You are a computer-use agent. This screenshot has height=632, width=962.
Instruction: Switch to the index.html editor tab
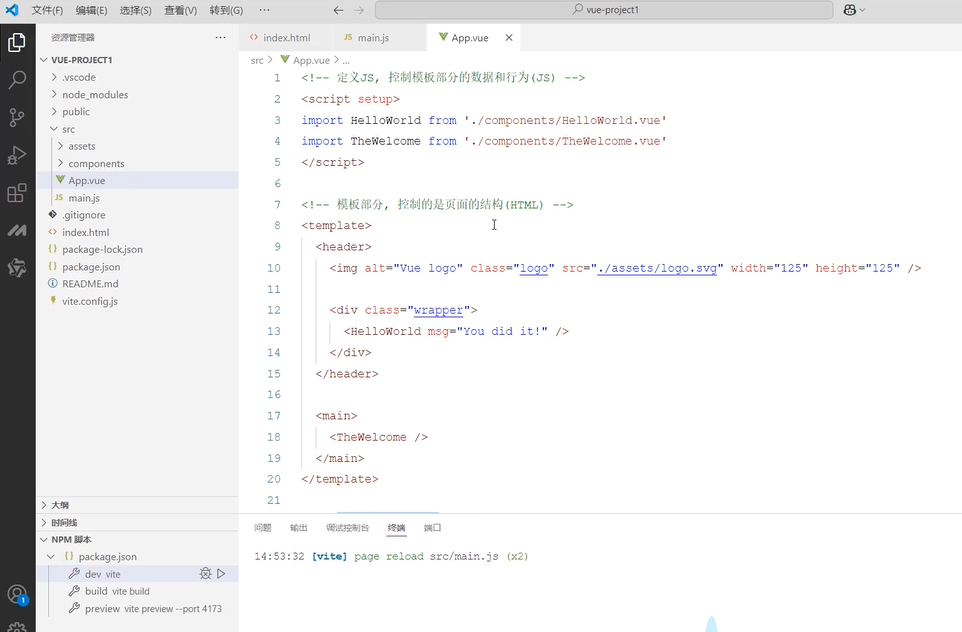(x=286, y=37)
